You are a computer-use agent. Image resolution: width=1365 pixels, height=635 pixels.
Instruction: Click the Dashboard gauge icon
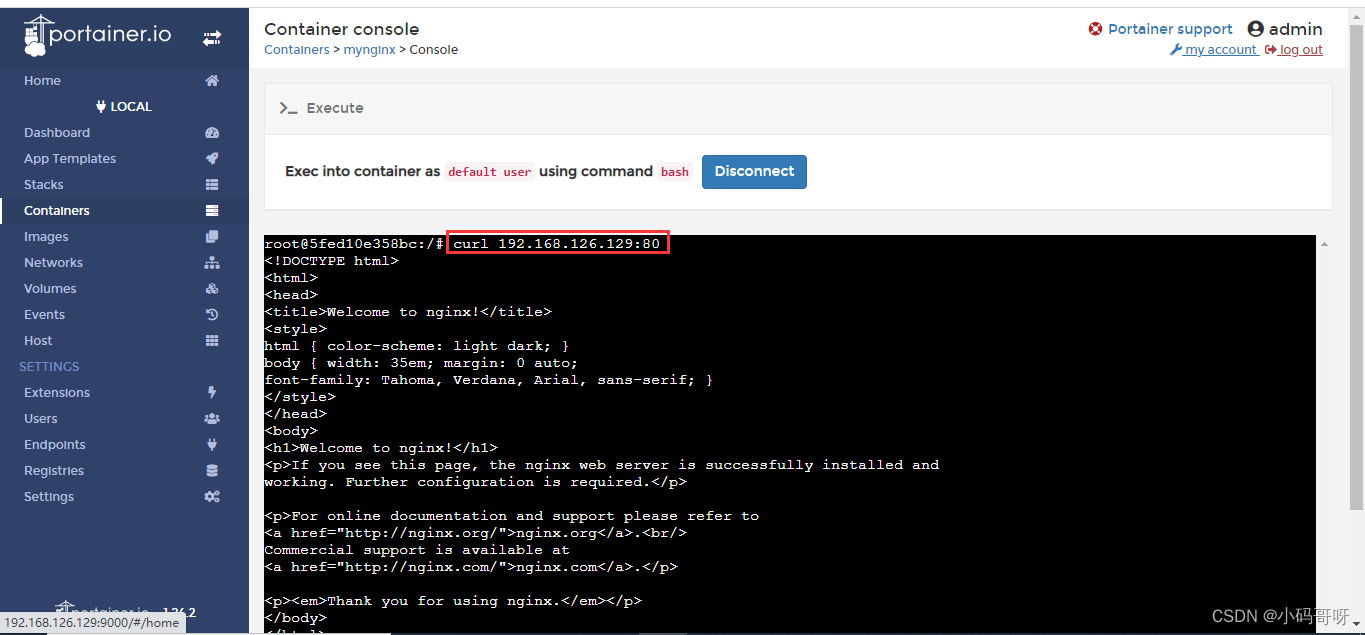pos(212,133)
